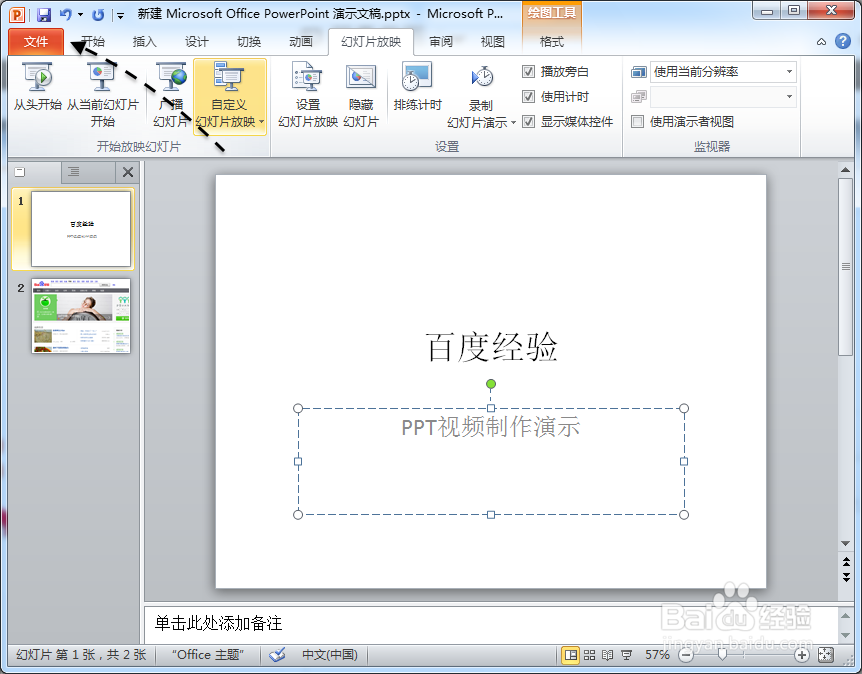Open PowerPoint Help question mark icon

pyautogui.click(x=843, y=41)
